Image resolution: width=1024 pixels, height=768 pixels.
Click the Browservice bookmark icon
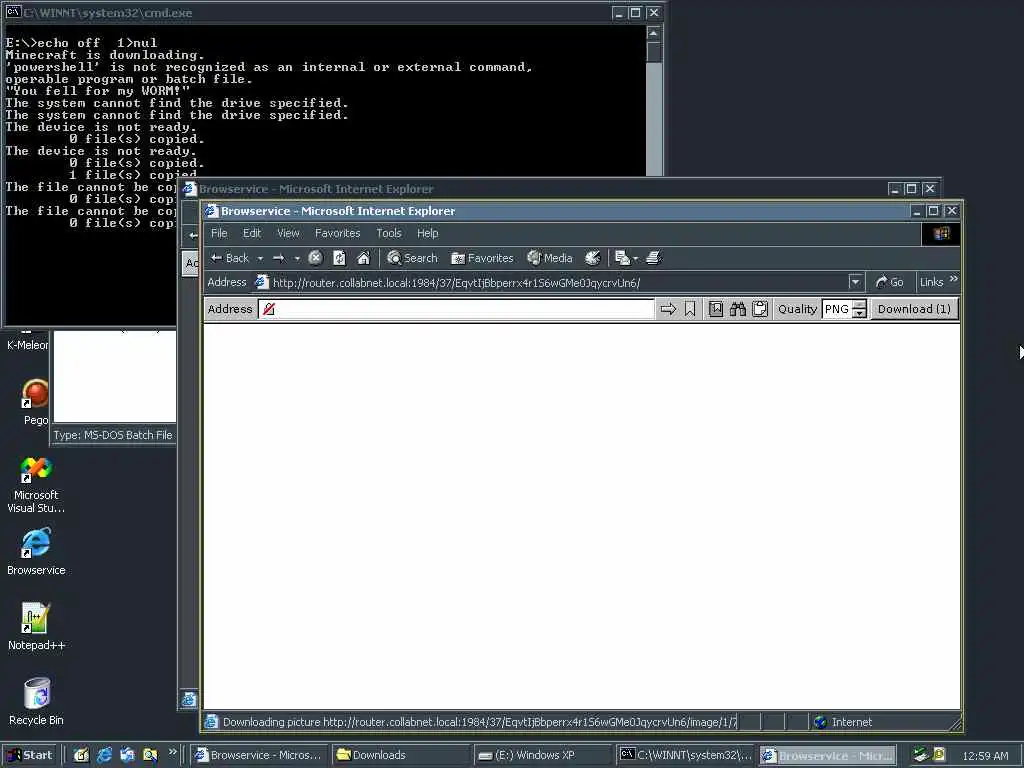pos(690,309)
